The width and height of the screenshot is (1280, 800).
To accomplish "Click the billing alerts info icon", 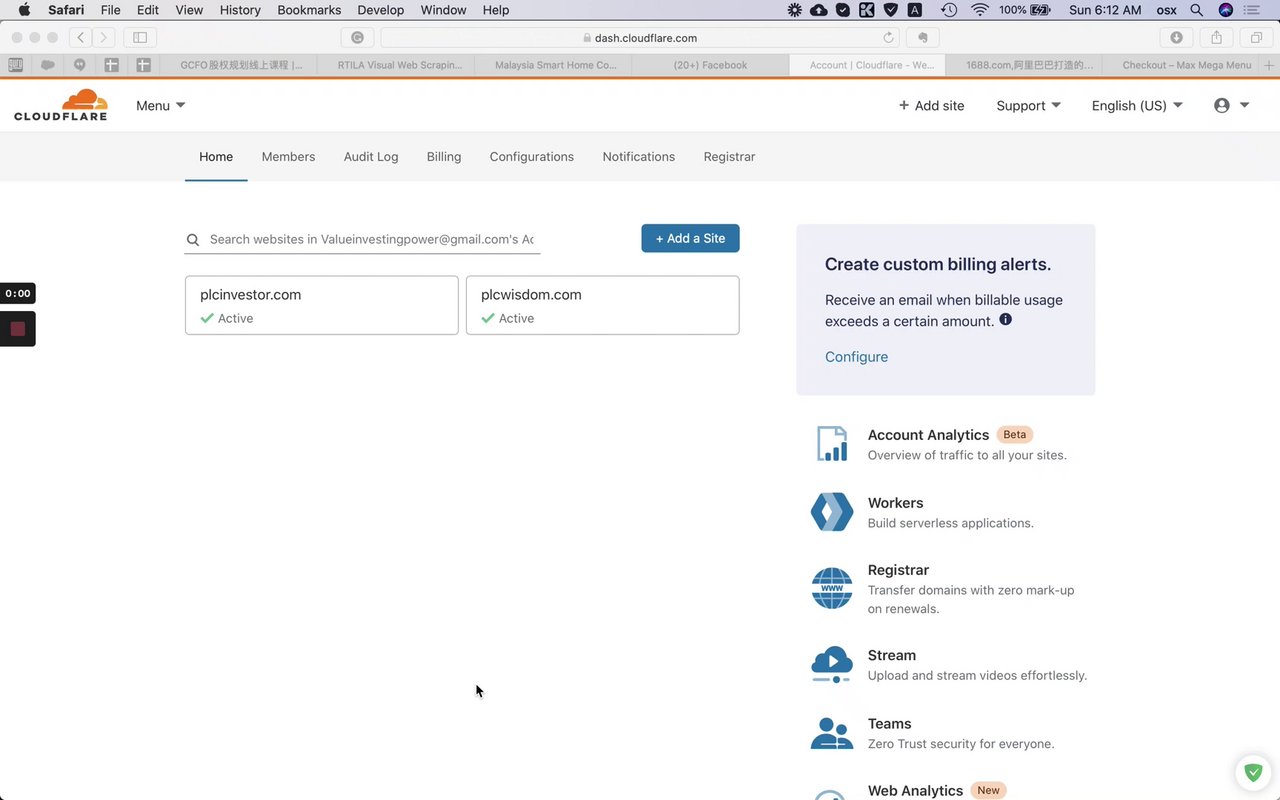I will (1006, 320).
